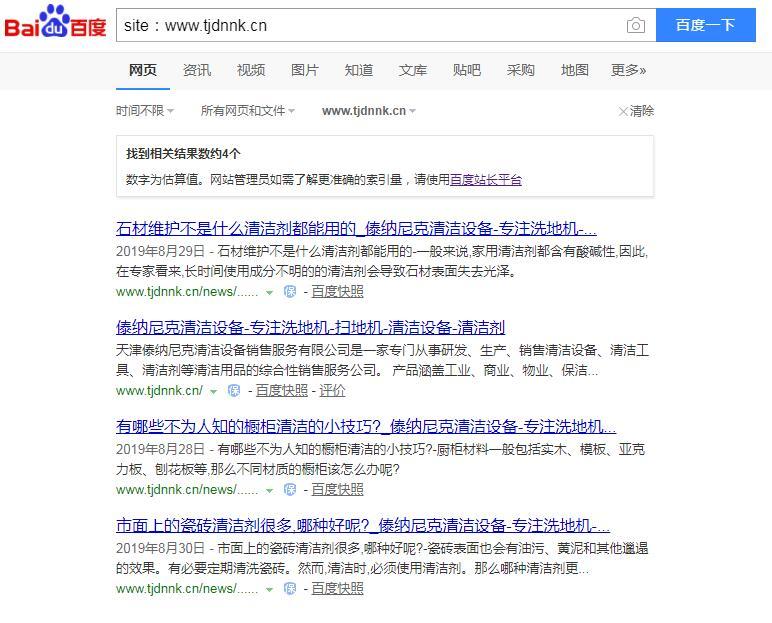772x623 pixels.
Task: Switch to the 资讯 tab
Action: [x=197, y=70]
